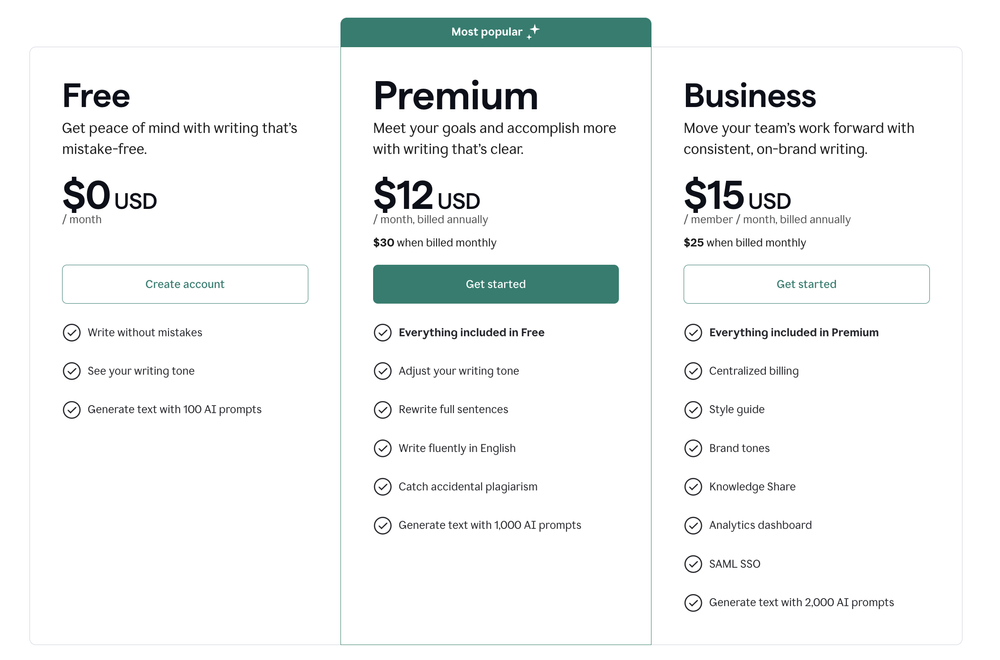Click the check icon beside Analytics dashboard

[x=693, y=525]
